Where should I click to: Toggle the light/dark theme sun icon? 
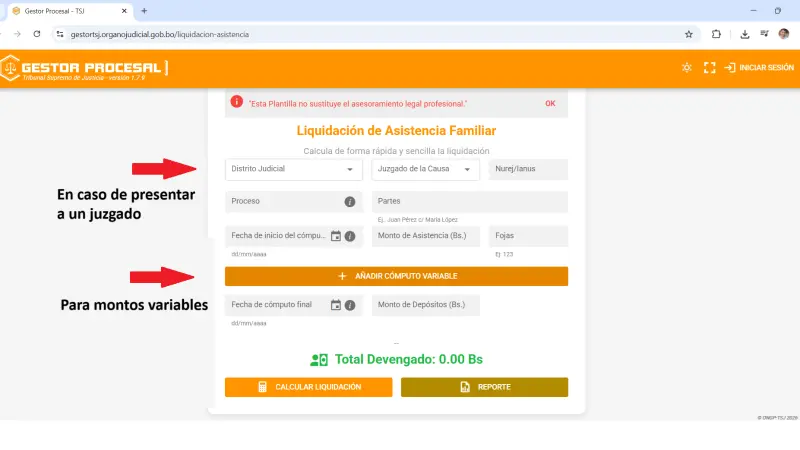(686, 68)
